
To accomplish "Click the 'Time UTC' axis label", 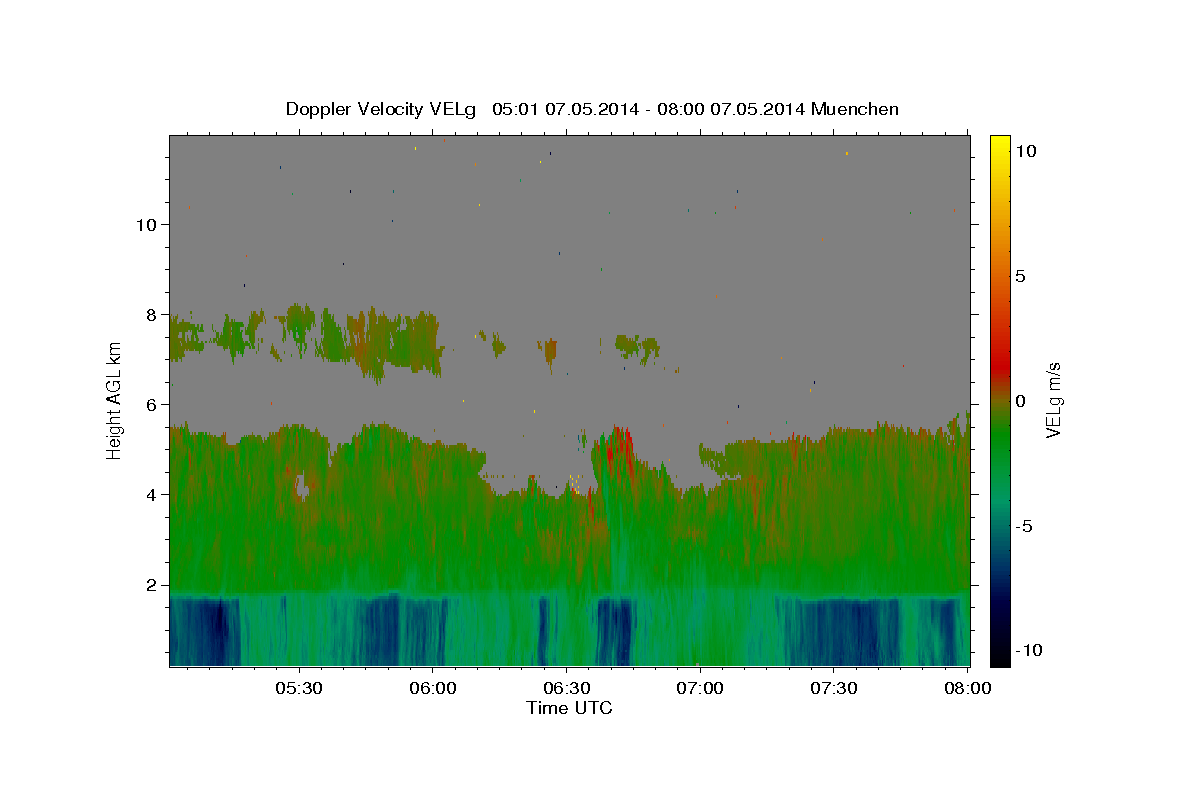I will (x=569, y=708).
